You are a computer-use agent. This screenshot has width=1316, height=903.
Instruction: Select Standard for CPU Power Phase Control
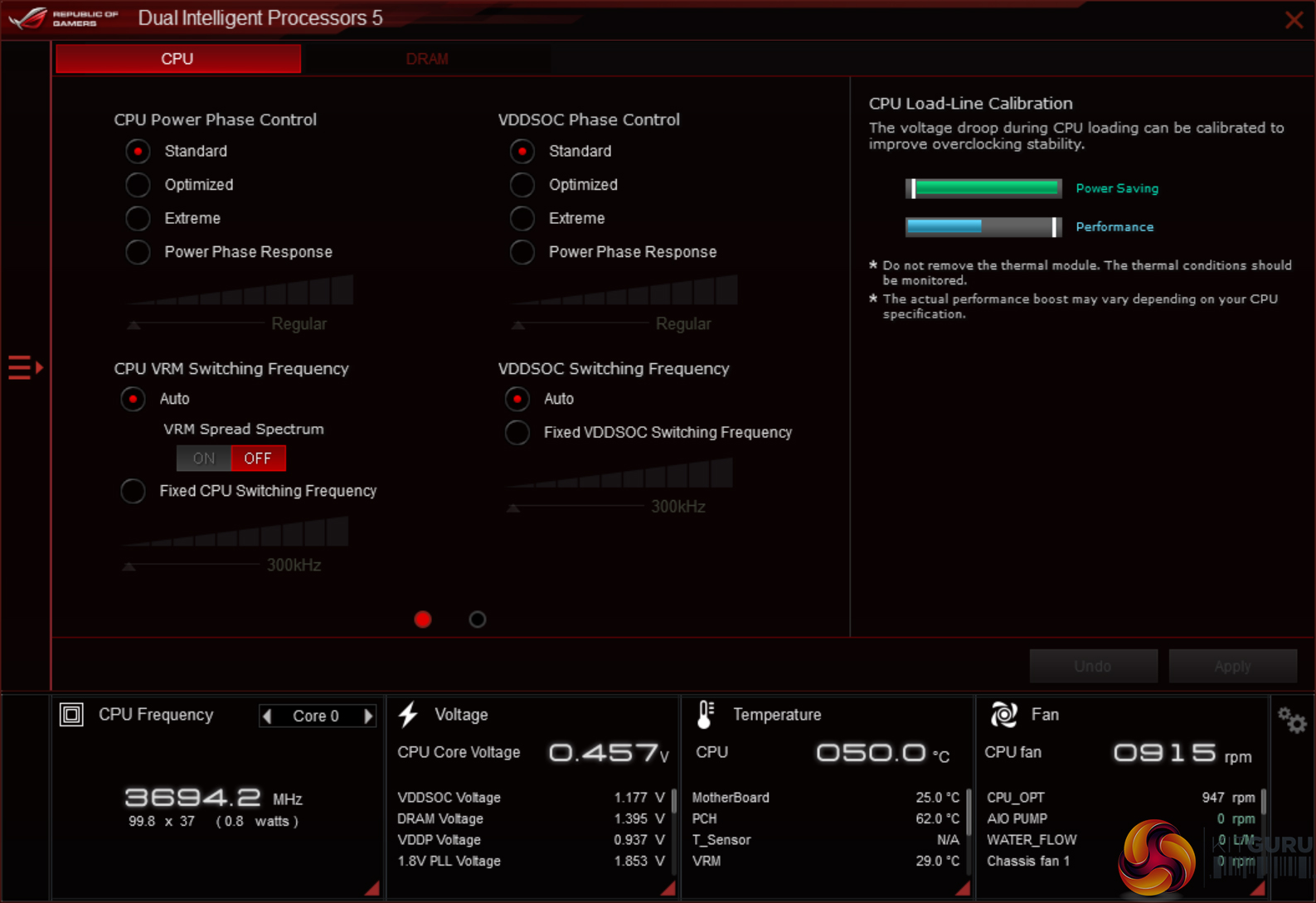pos(138,151)
